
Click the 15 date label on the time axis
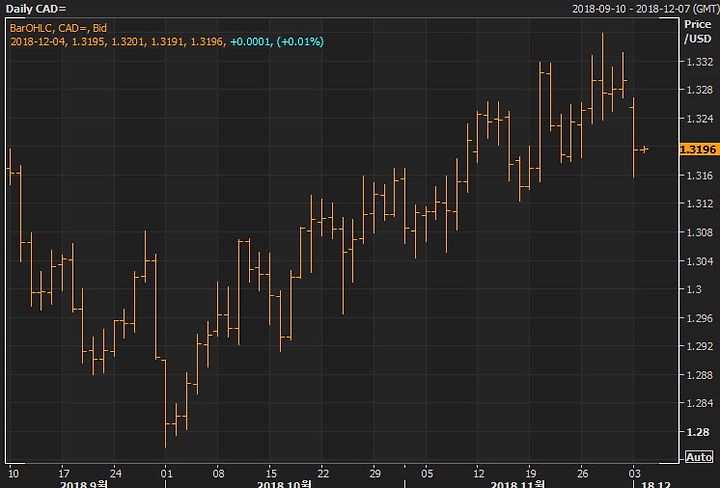click(x=271, y=473)
